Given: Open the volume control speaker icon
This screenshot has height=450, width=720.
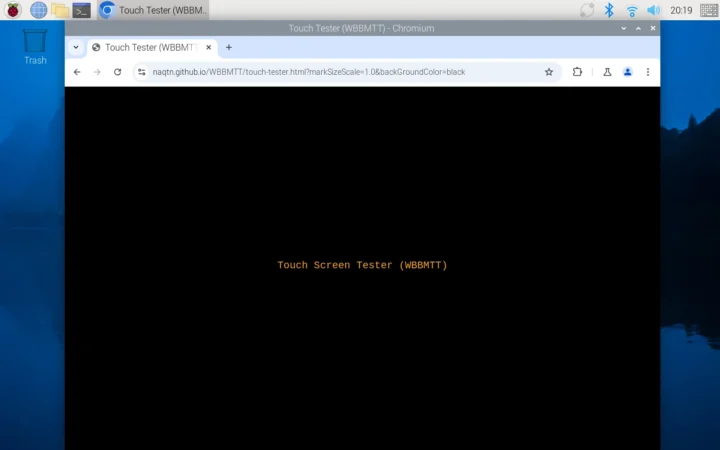Looking at the screenshot, I should (653, 10).
